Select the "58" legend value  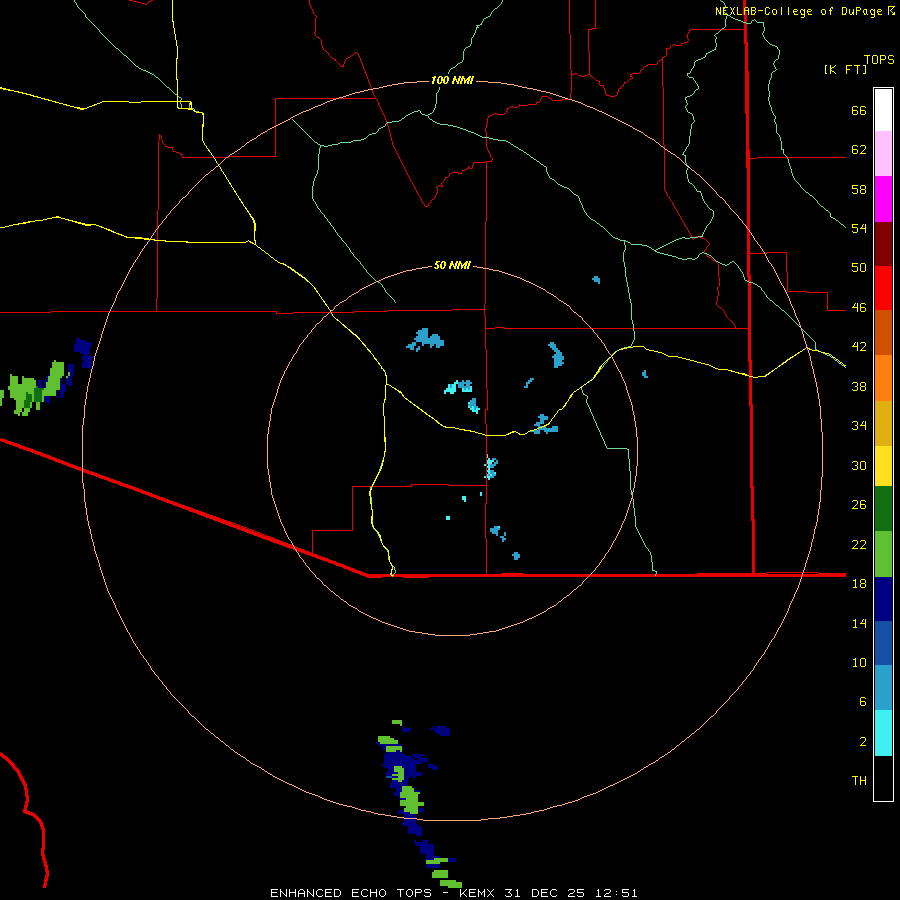coord(859,189)
